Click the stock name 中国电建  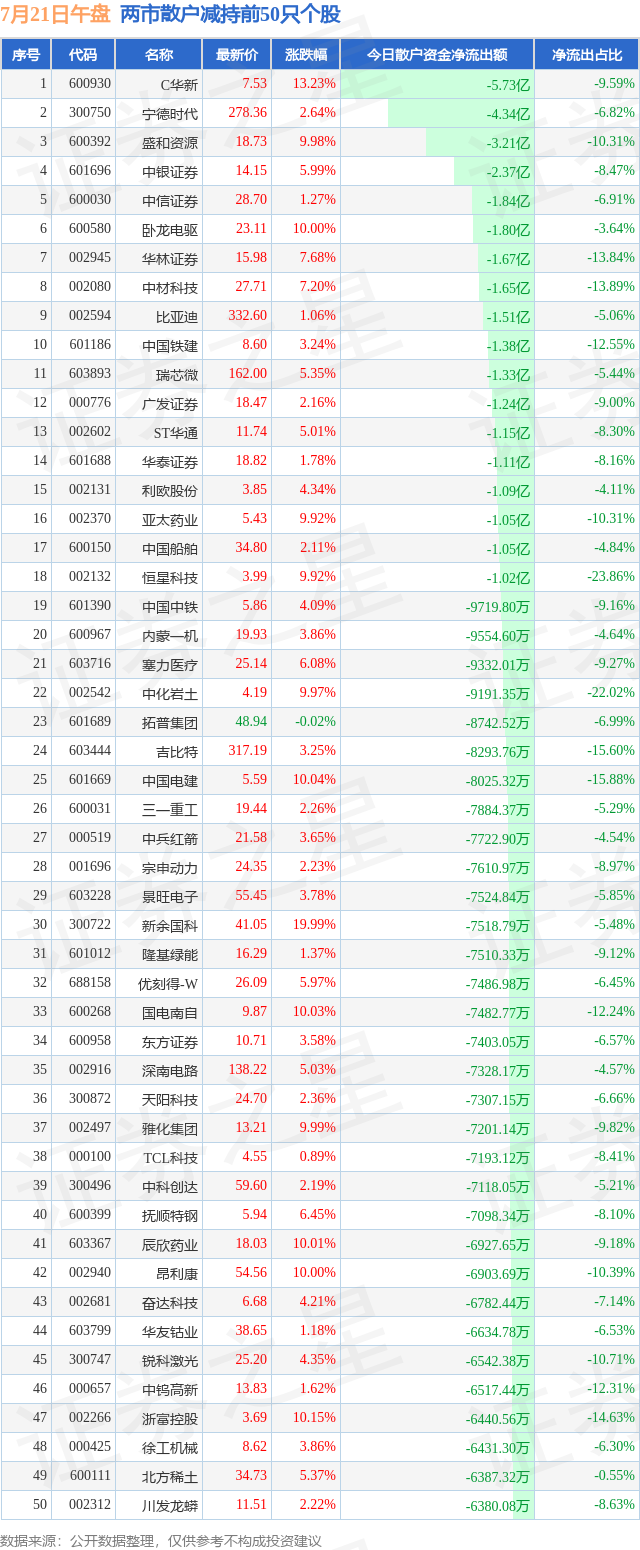click(170, 780)
